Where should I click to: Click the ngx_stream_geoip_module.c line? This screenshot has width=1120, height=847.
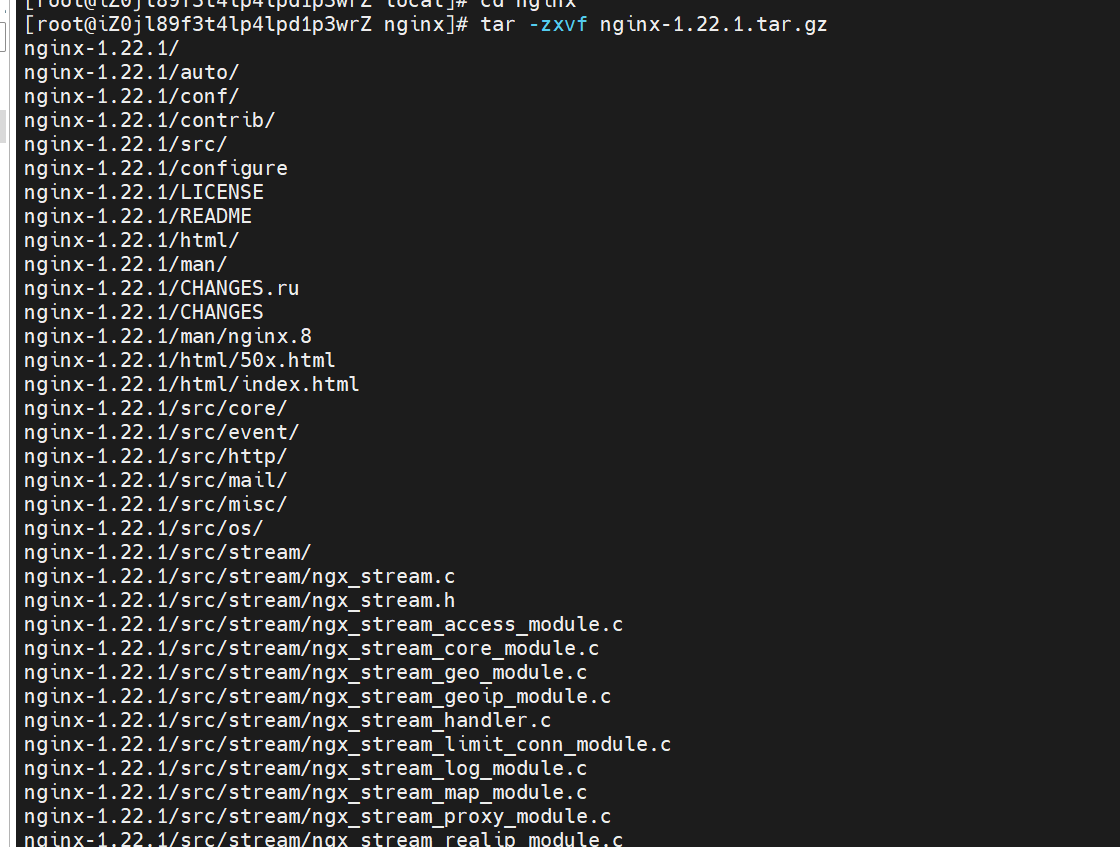318,696
